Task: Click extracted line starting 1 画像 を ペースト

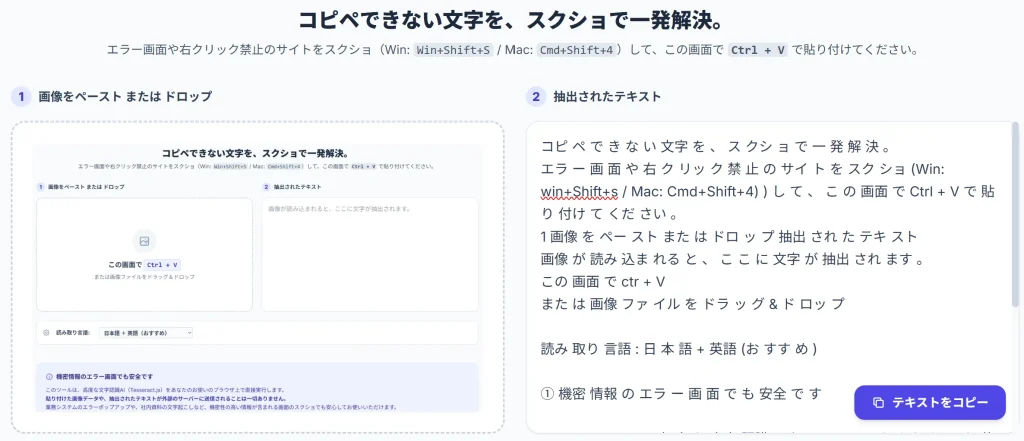Action: [x=729, y=237]
